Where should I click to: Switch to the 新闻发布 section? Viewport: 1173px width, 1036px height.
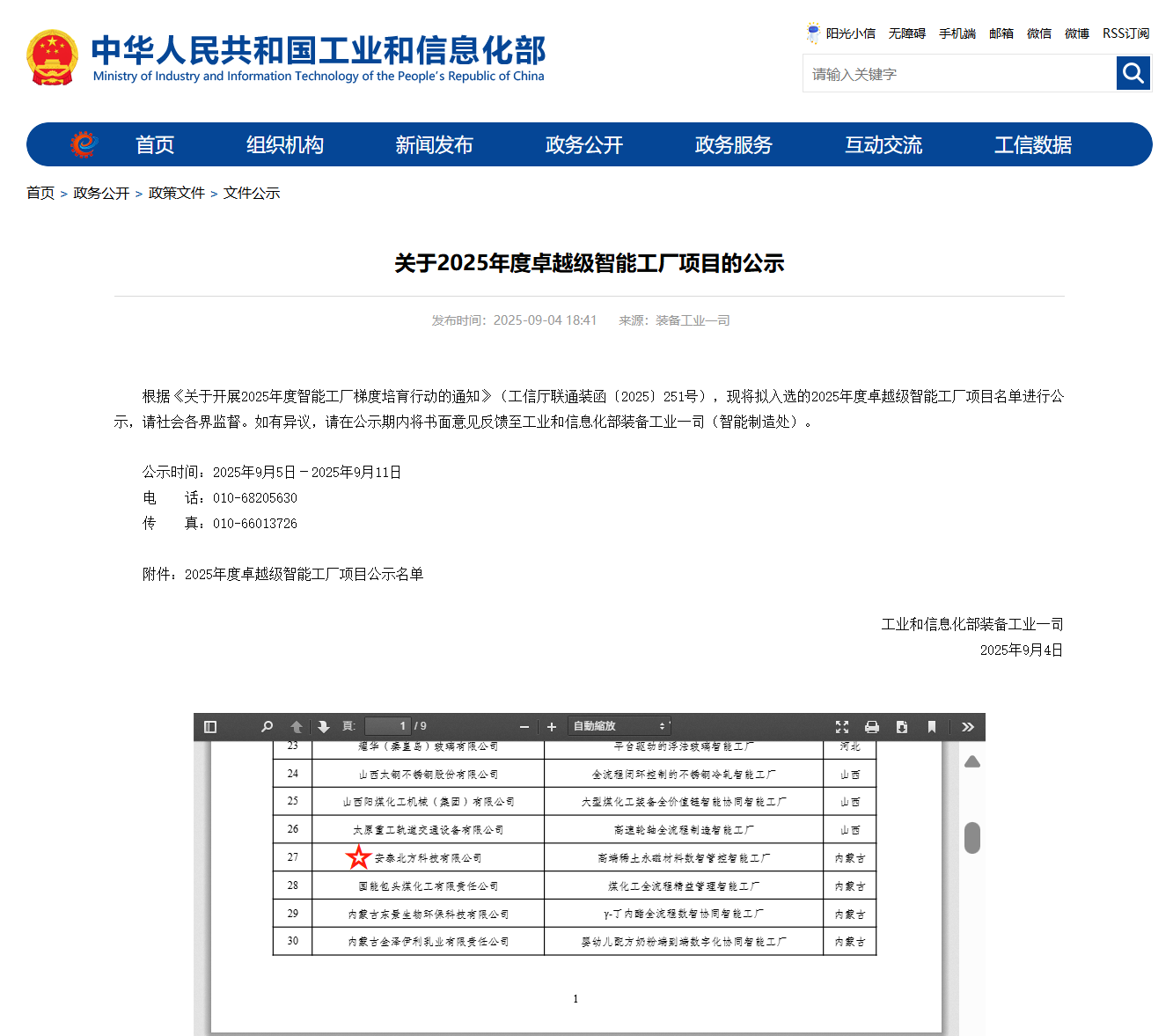(x=435, y=144)
